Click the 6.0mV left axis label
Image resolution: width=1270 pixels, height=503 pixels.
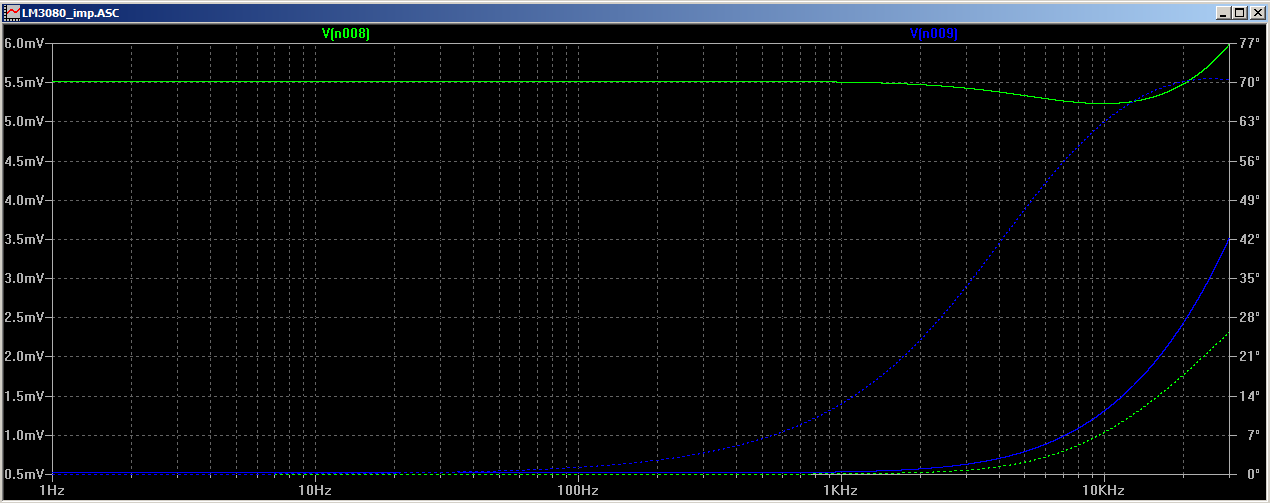(x=23, y=43)
